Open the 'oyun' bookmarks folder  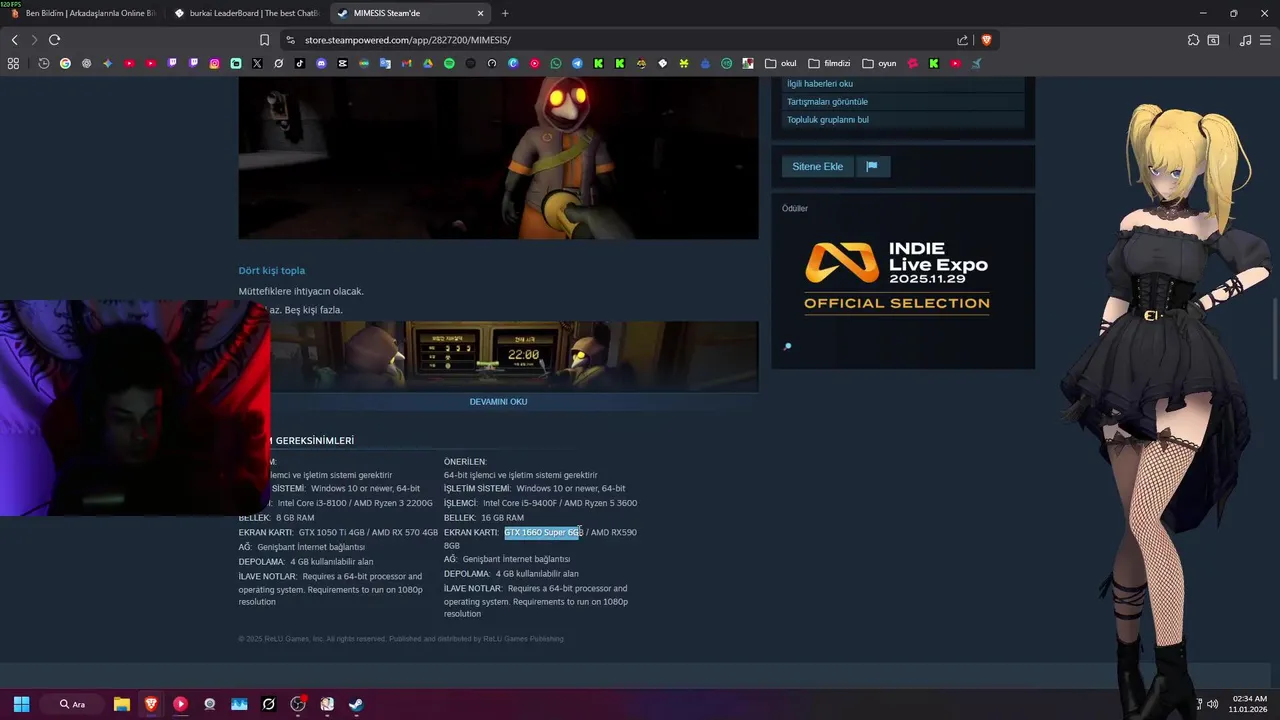[x=879, y=63]
